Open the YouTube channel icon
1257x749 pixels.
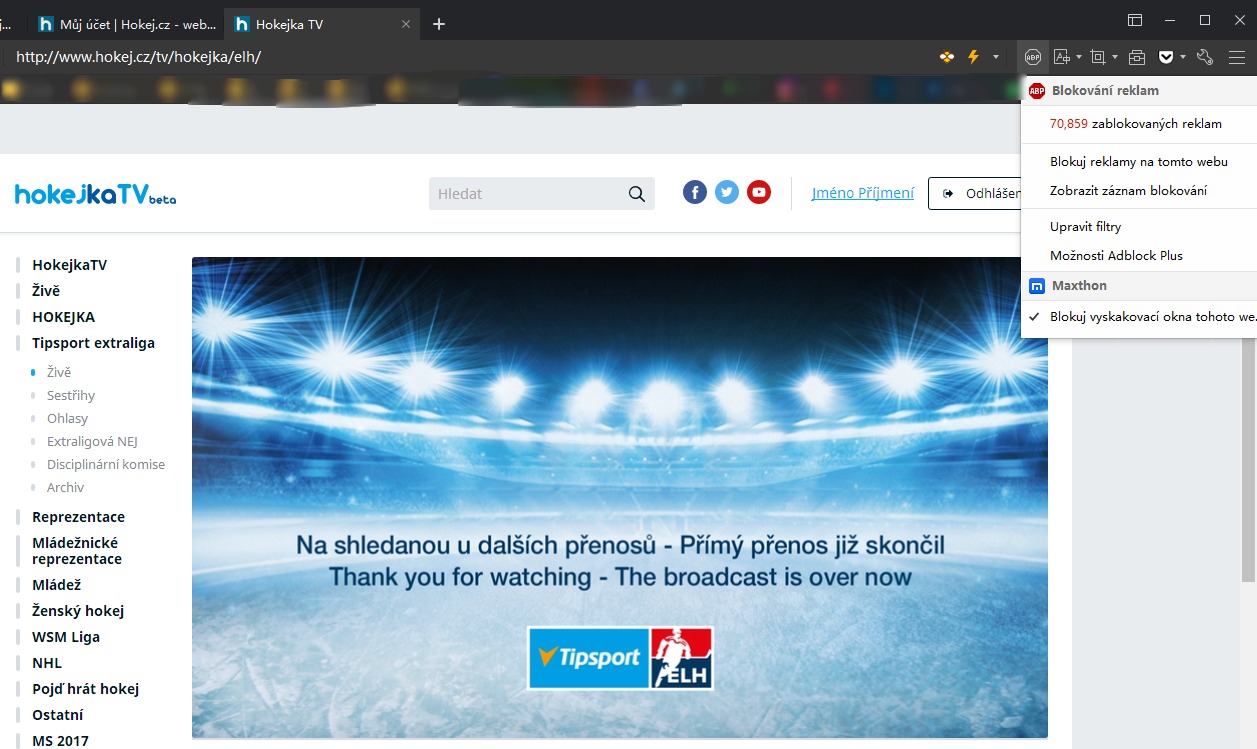[759, 193]
